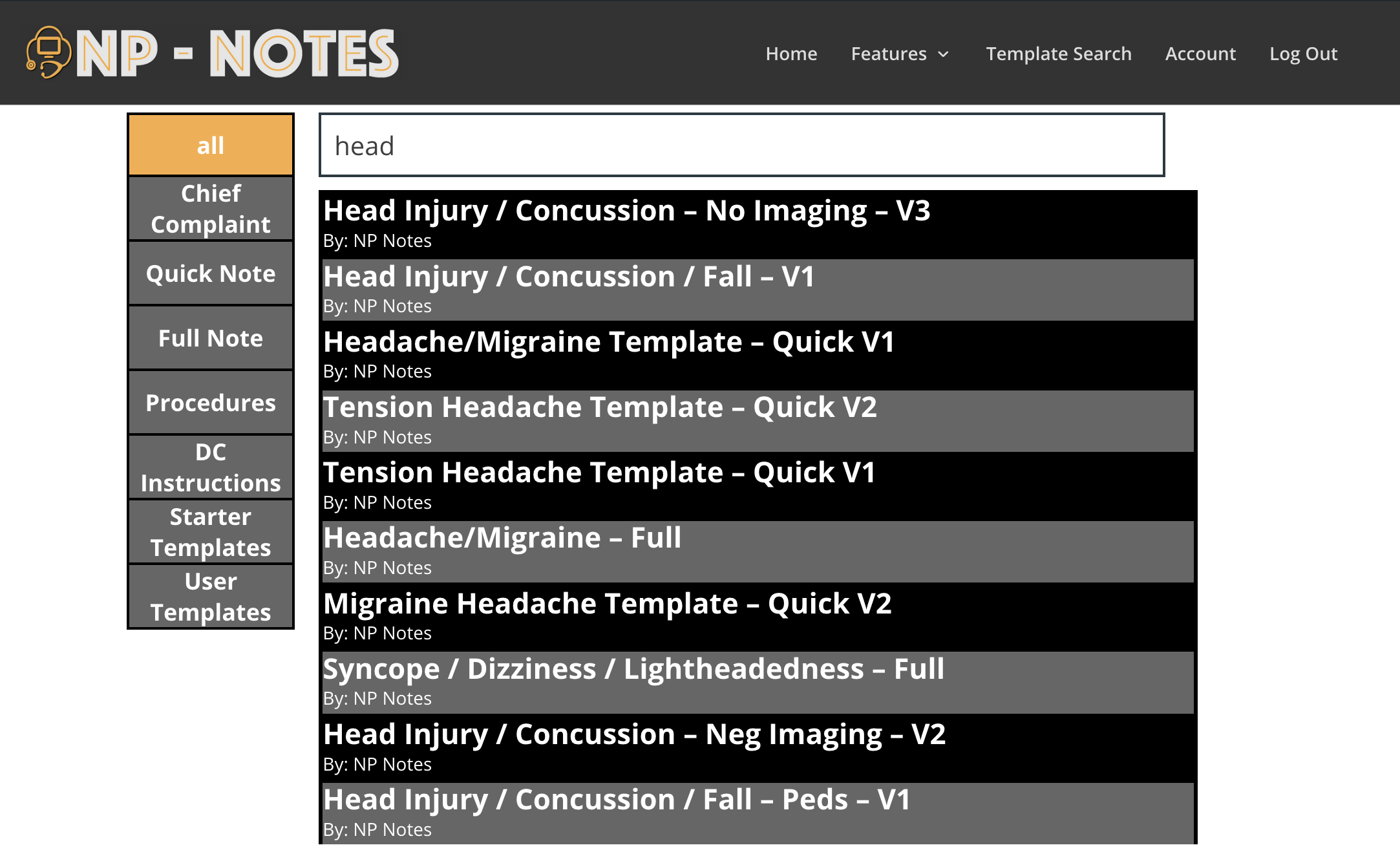Open Syncope / Dizziness / Lightheadedness – Full
The height and width of the screenshot is (865, 1400).
point(758,682)
